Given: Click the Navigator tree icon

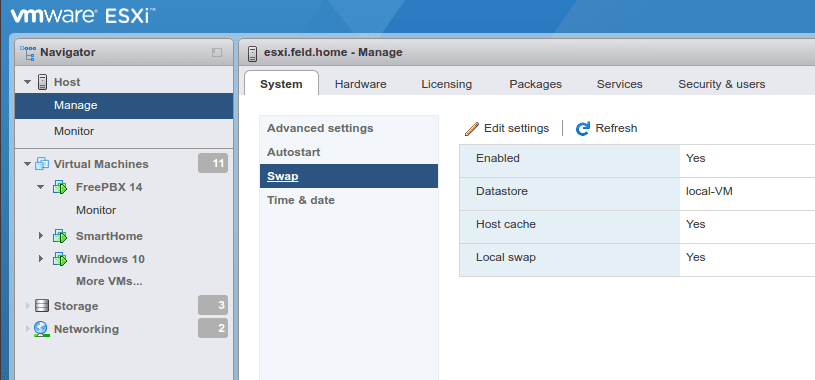Looking at the screenshot, I should tap(28, 53).
